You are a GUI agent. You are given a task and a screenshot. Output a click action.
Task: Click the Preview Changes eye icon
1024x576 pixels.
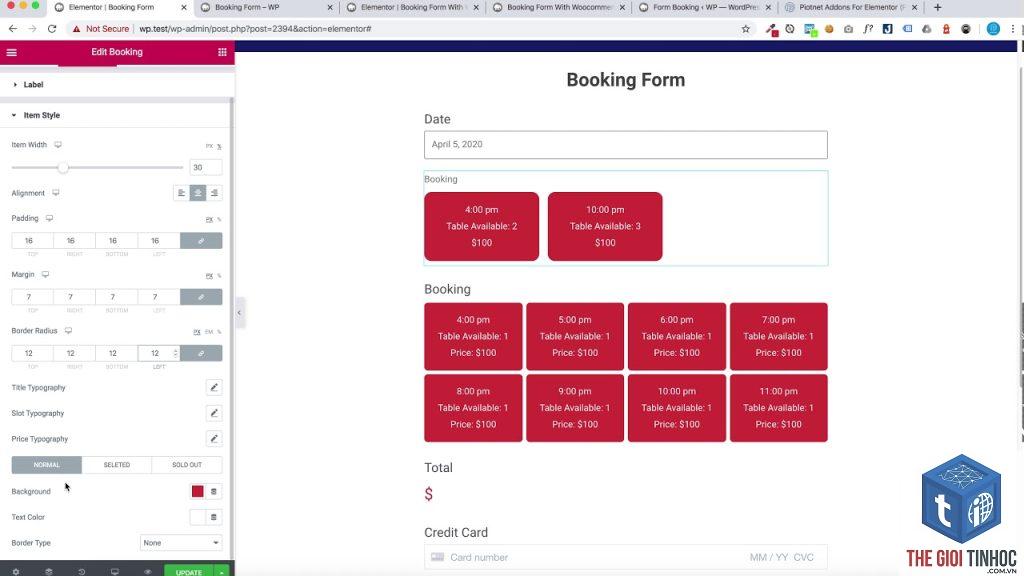pos(148,571)
